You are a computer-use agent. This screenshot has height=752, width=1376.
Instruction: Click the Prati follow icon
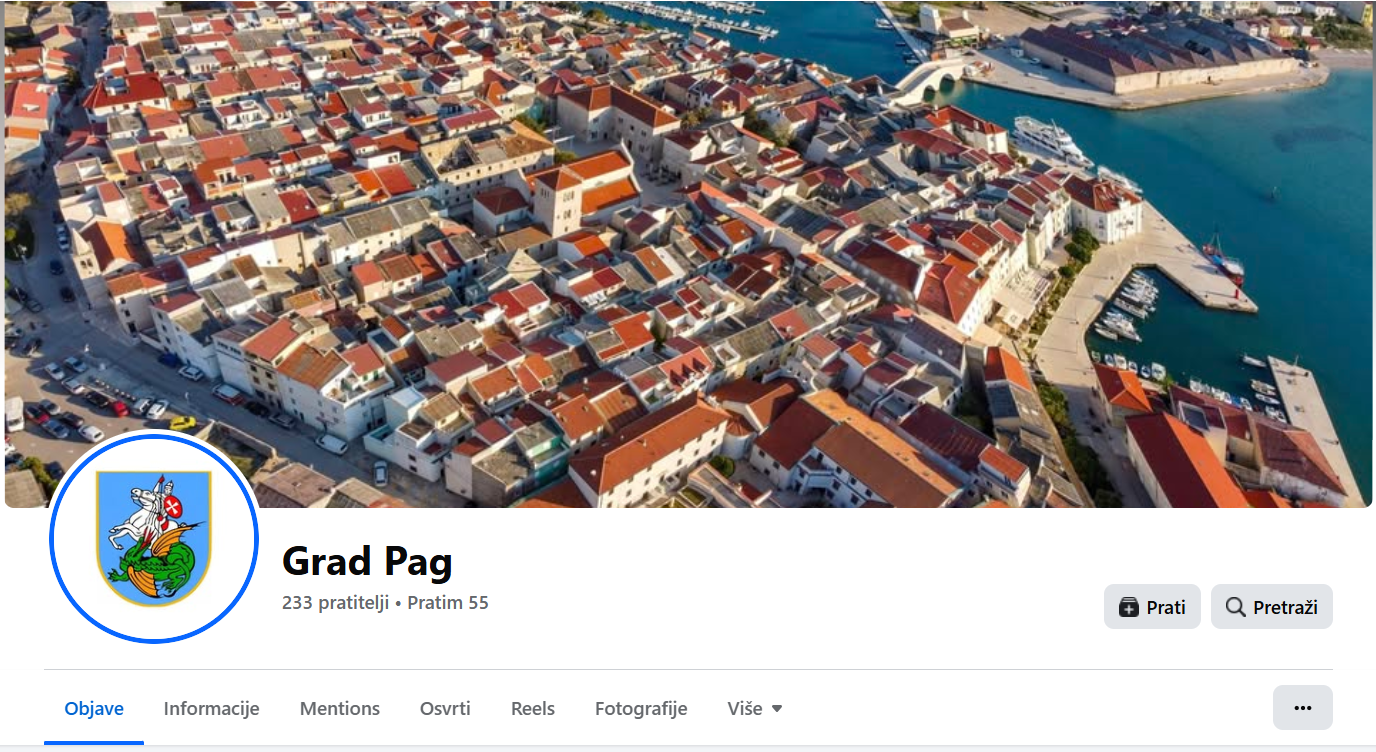(1128, 607)
